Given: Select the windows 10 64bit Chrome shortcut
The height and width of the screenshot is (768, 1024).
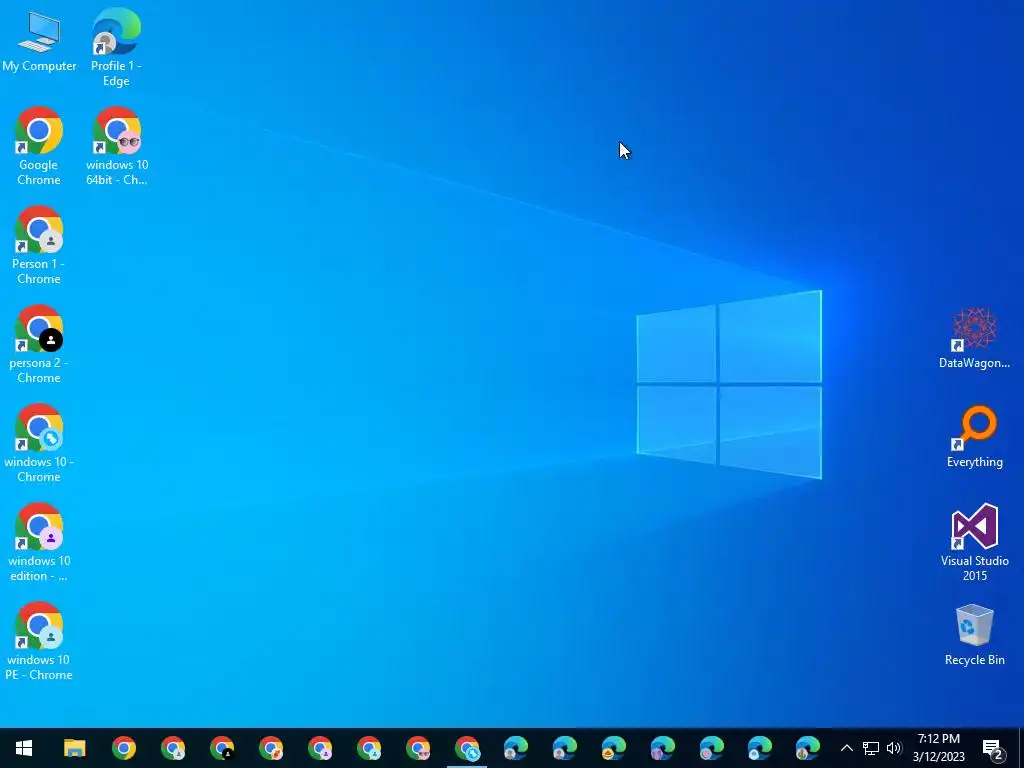Looking at the screenshot, I should coord(117,146).
